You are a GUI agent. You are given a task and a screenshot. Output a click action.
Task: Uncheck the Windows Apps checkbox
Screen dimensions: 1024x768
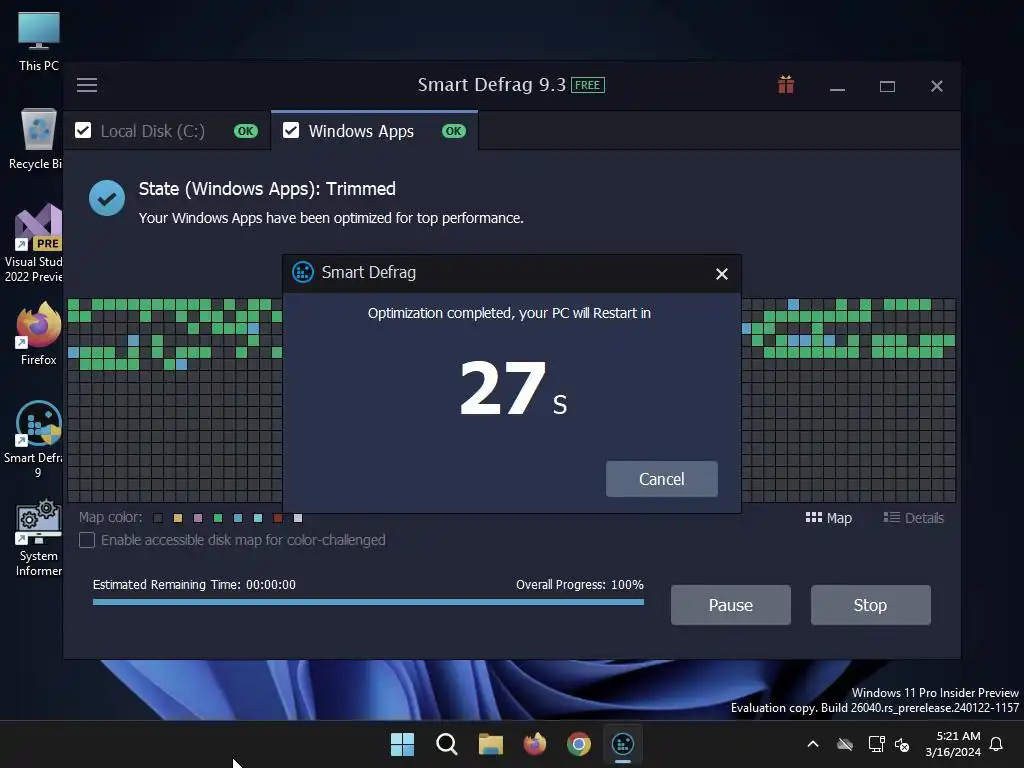(x=291, y=131)
